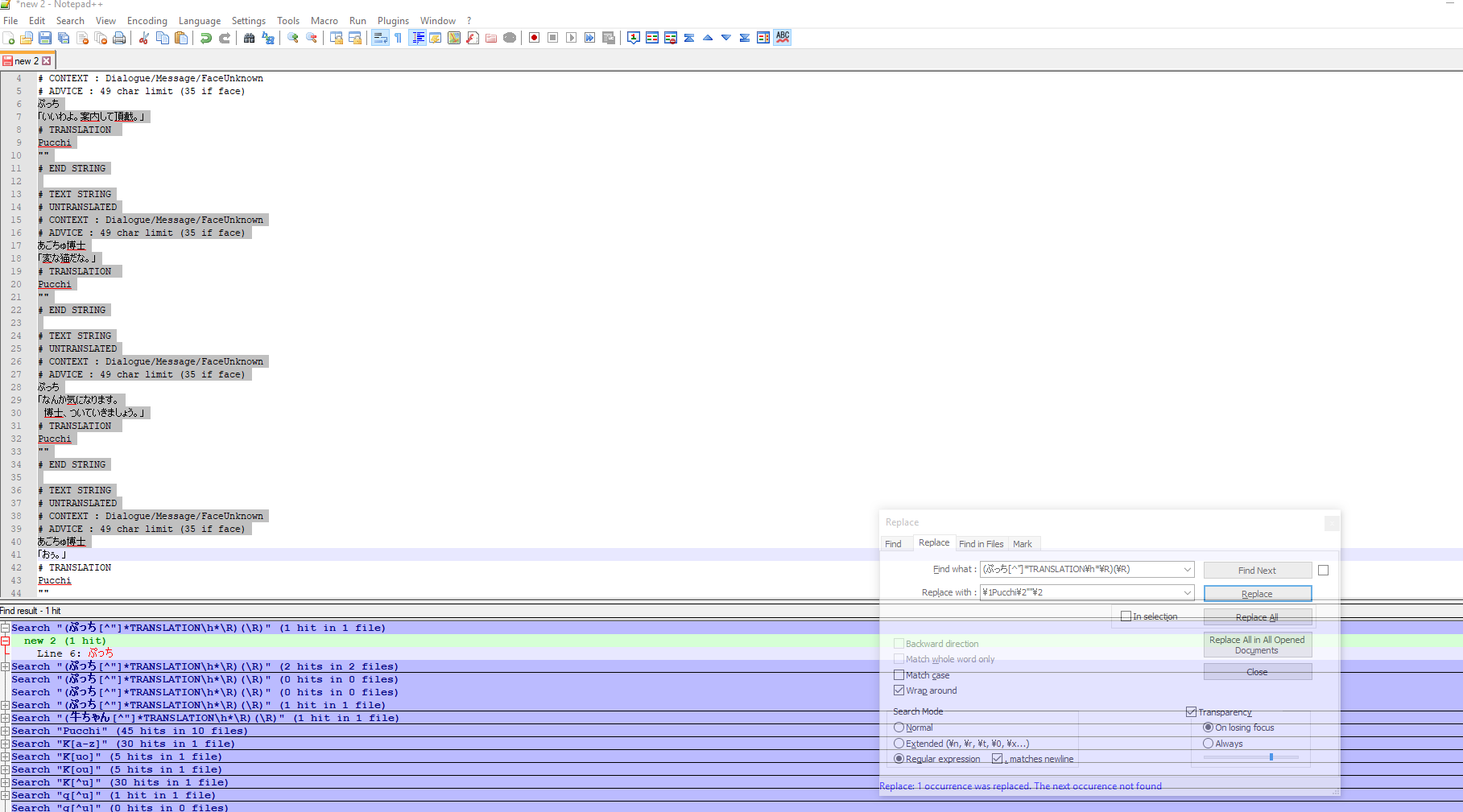Enable the In selection checkbox
1463x812 pixels.
[1126, 616]
